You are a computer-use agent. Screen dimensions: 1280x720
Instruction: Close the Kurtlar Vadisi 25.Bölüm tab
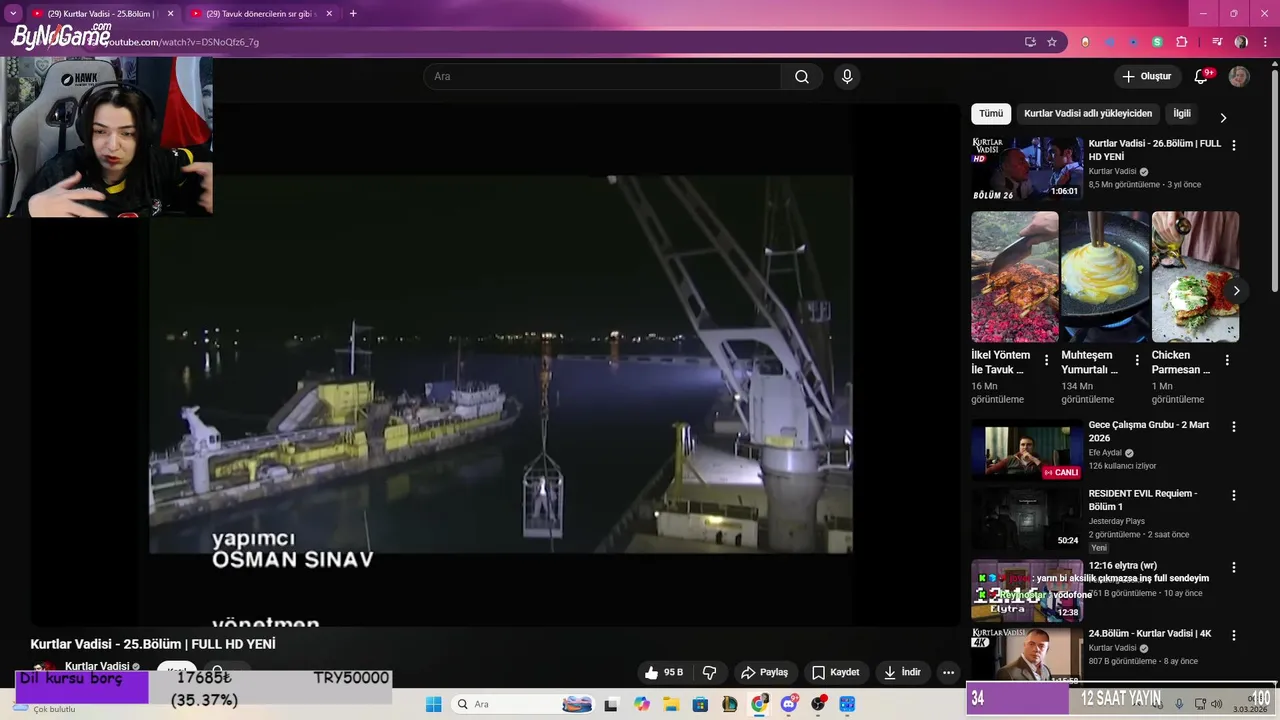pyautogui.click(x=170, y=14)
